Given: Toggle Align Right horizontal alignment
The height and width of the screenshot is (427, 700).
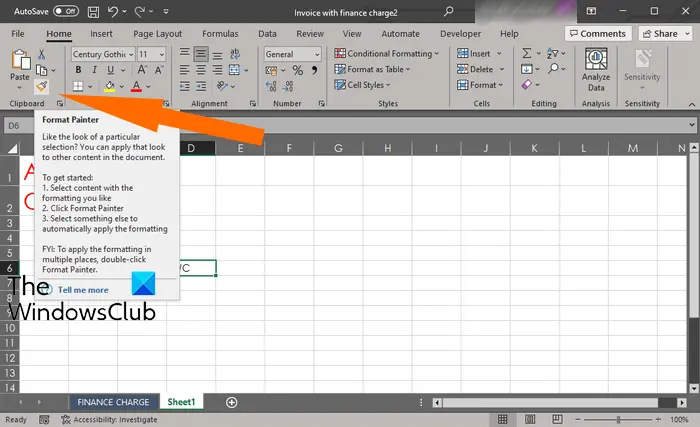Looking at the screenshot, I should click(x=217, y=70).
